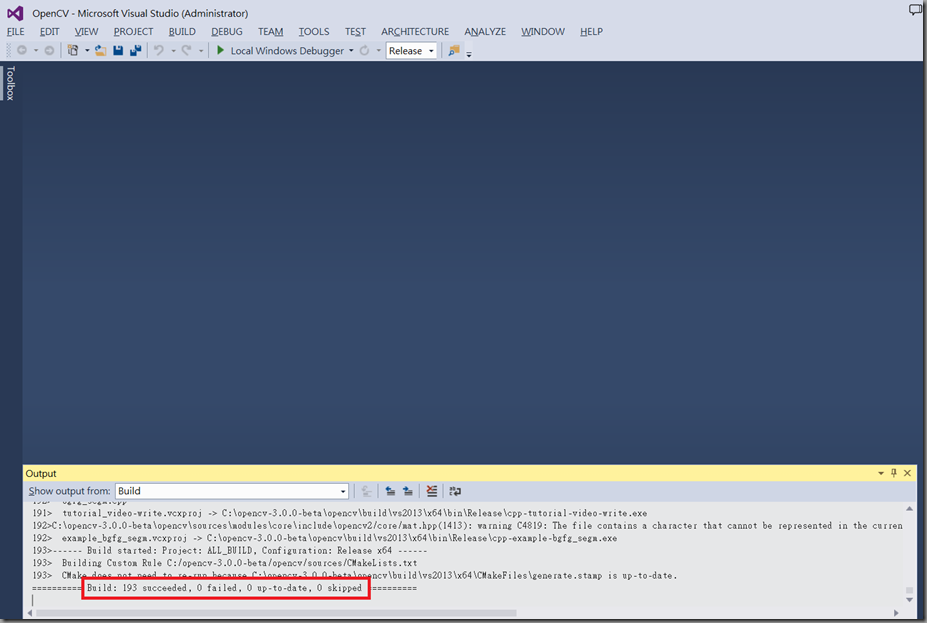Undo the last action

(159, 50)
